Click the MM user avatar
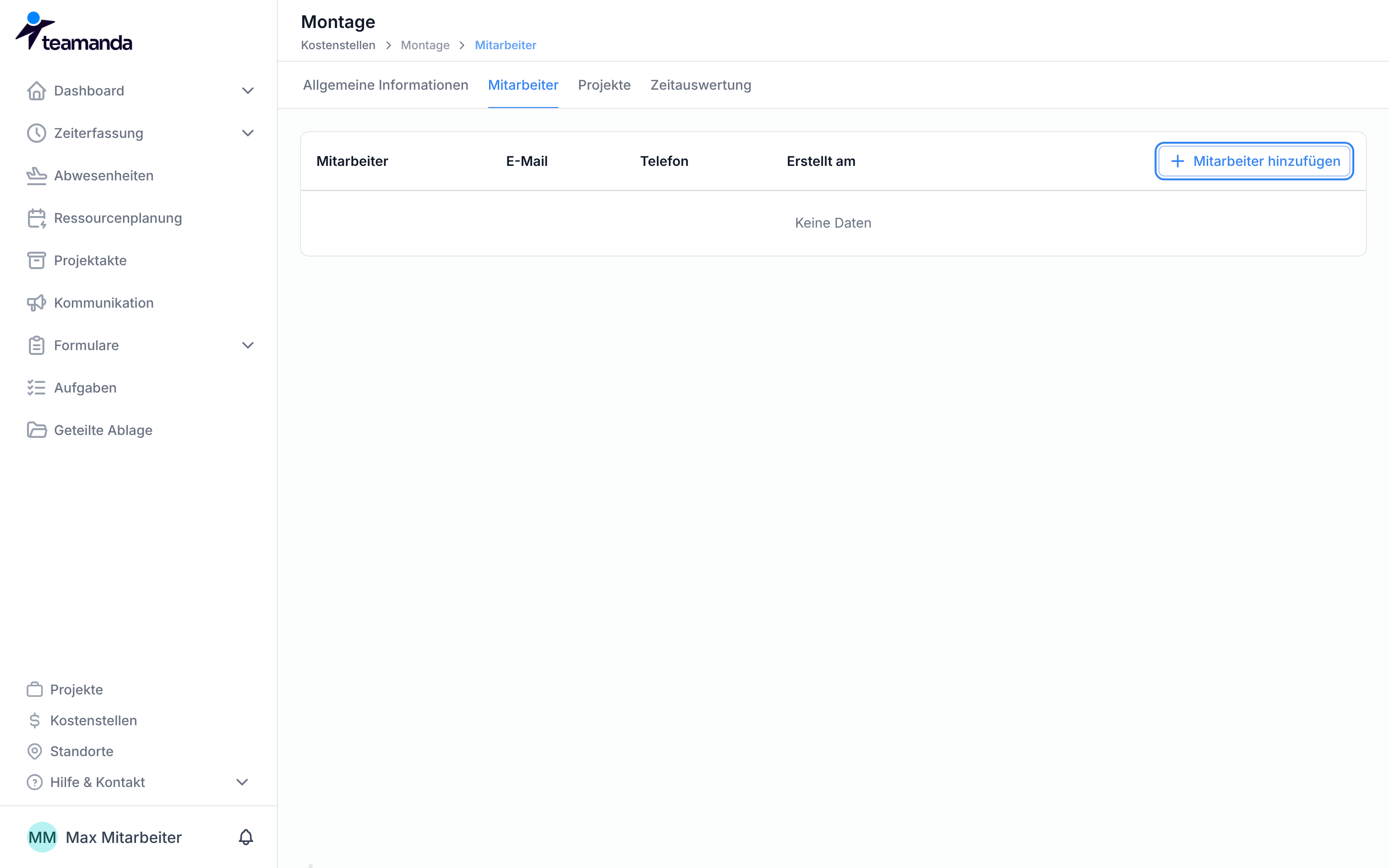Viewport: 1389px width, 868px height. (42, 838)
